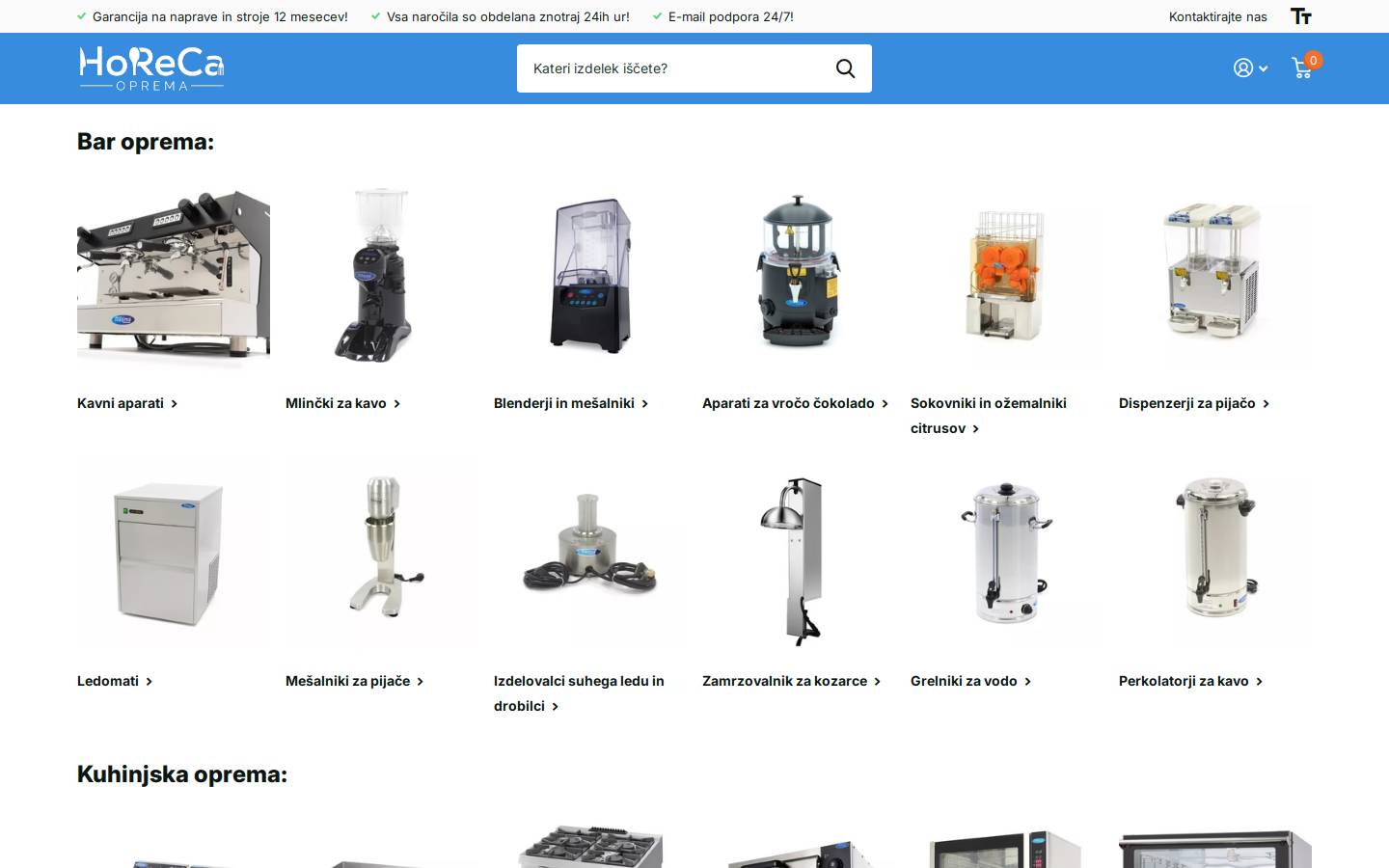Click the Bar oprema heading
The height and width of the screenshot is (868, 1389).
point(146,142)
